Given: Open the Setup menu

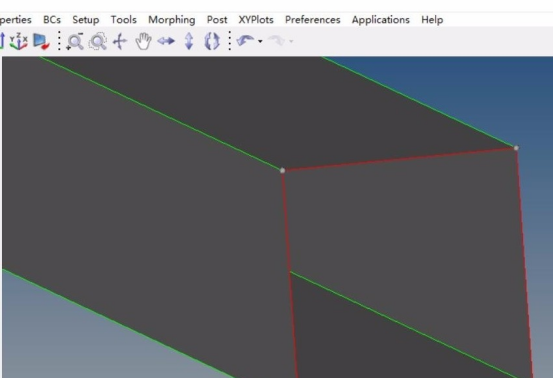Looking at the screenshot, I should tap(86, 20).
